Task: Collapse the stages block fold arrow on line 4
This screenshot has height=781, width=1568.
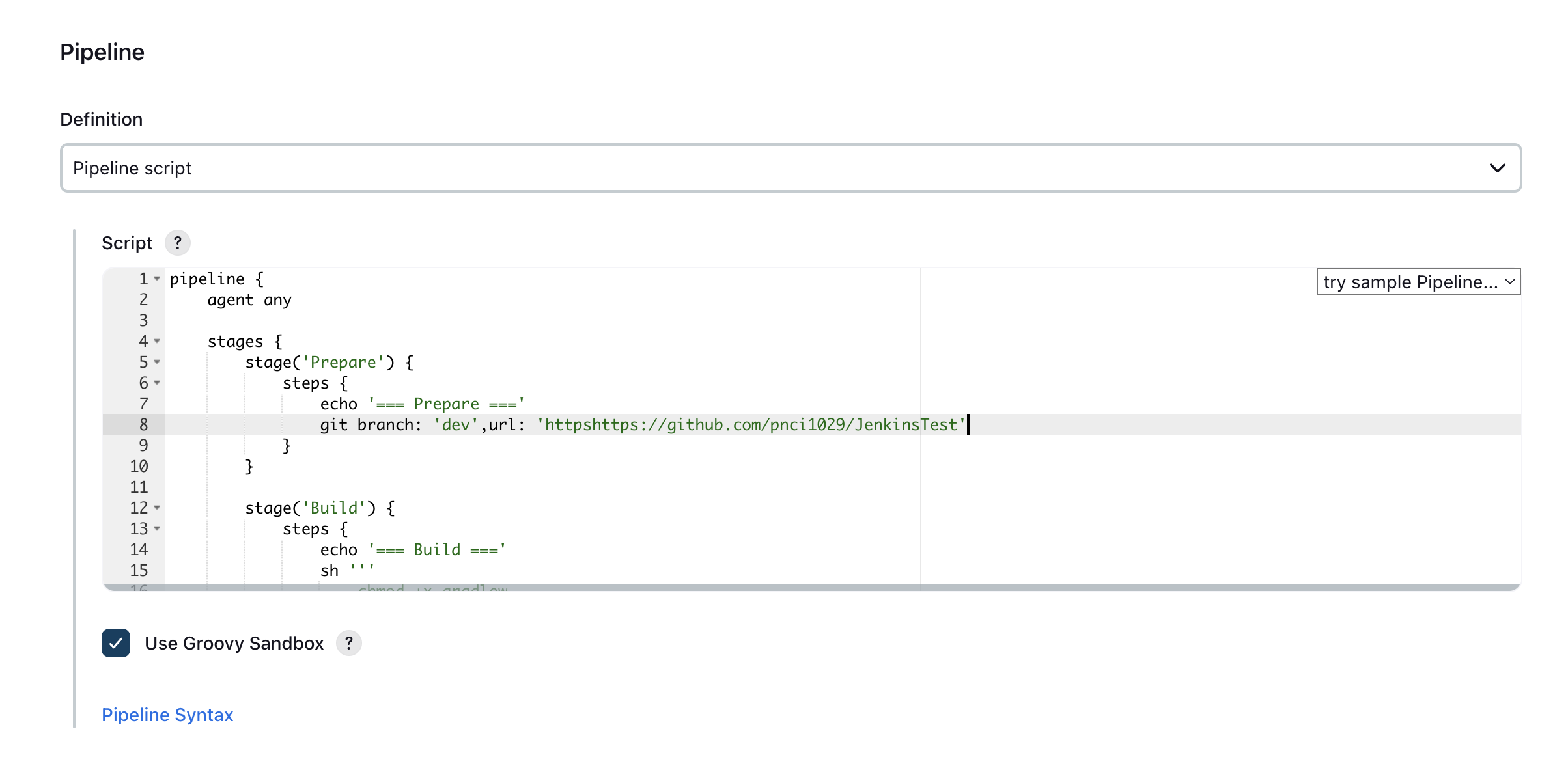Action: [157, 342]
